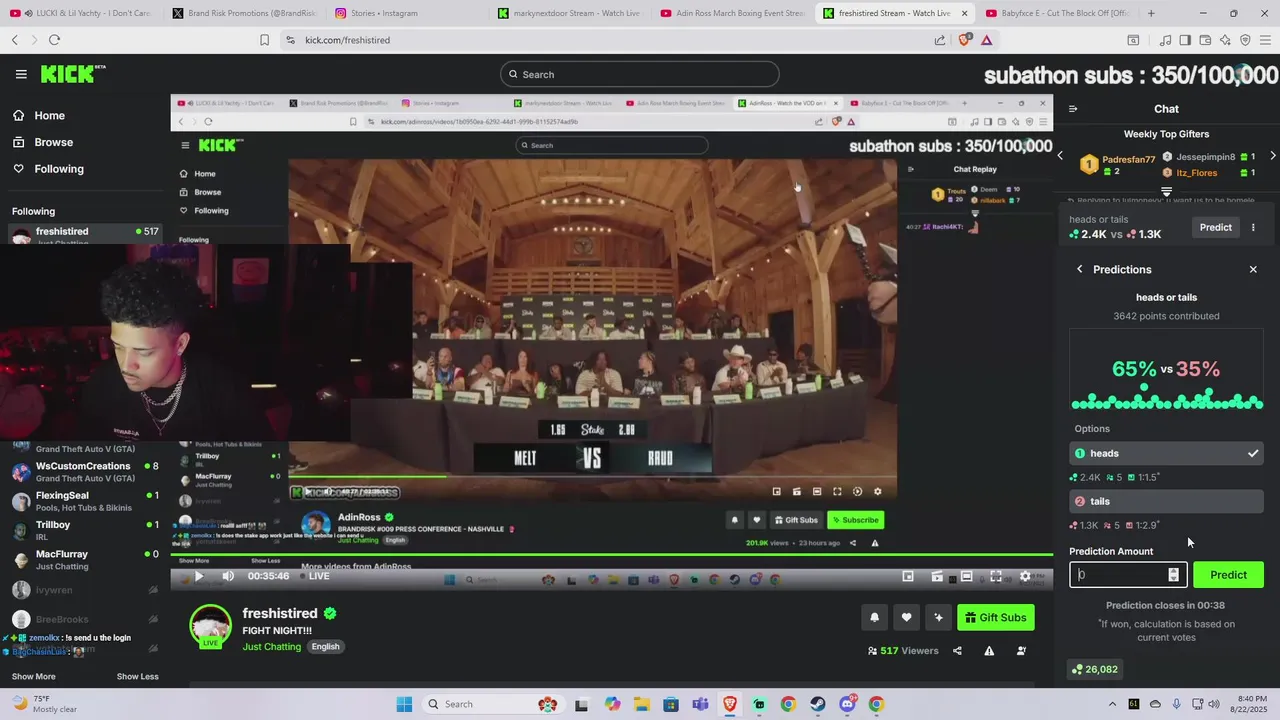Open a new browser tab
This screenshot has height=720, width=1280.
point(1151,13)
